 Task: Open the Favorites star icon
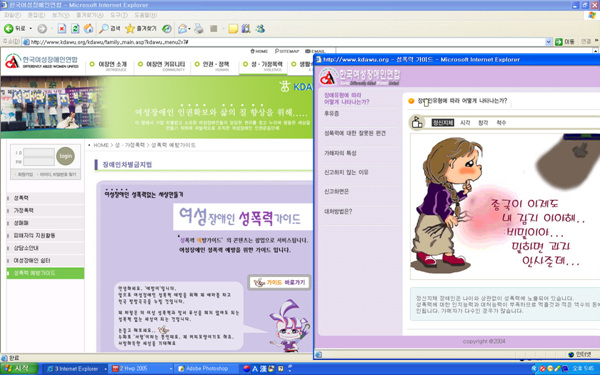(x=141, y=29)
